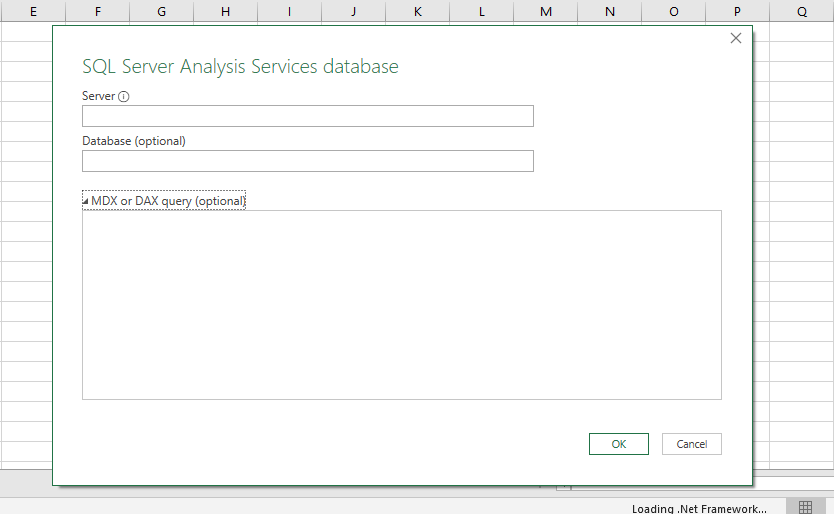834x514 pixels.
Task: Click the Loading .Net Framework status text
Action: click(x=699, y=509)
